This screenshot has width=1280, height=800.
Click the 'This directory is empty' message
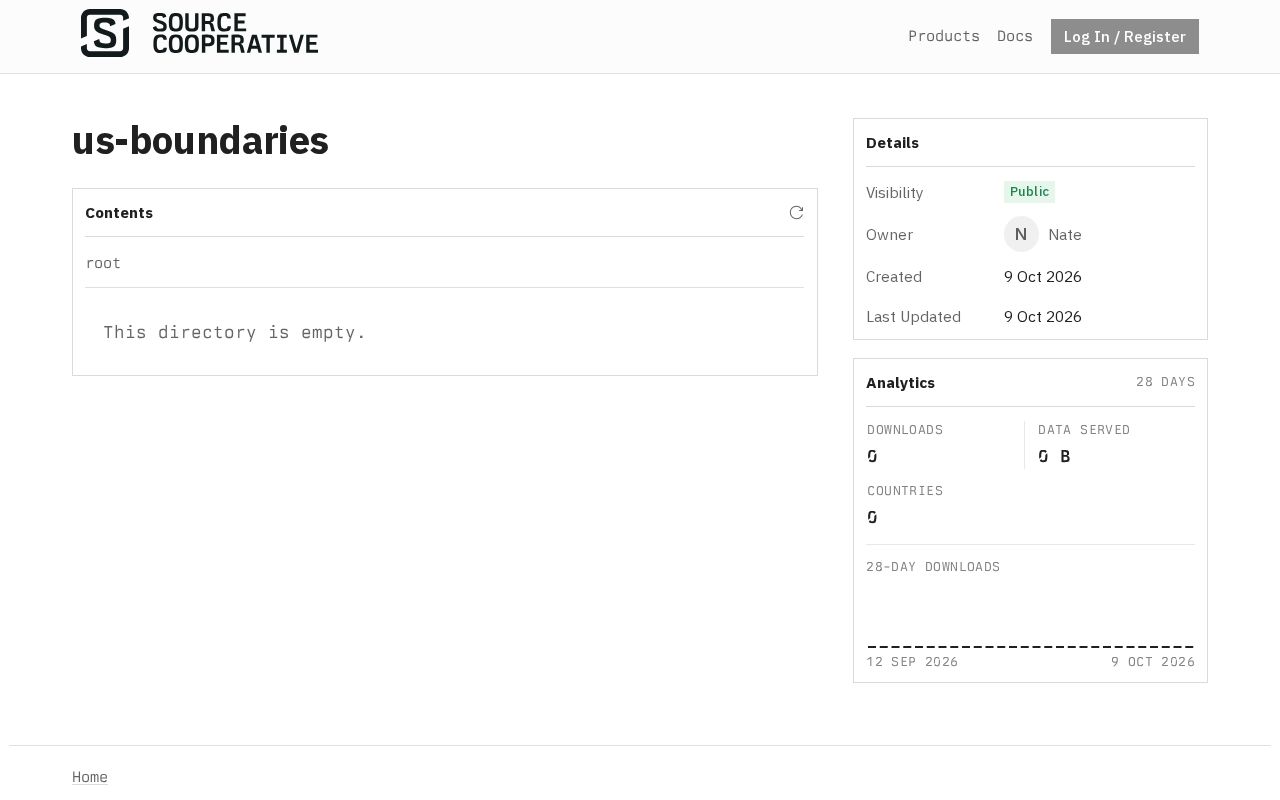(235, 332)
